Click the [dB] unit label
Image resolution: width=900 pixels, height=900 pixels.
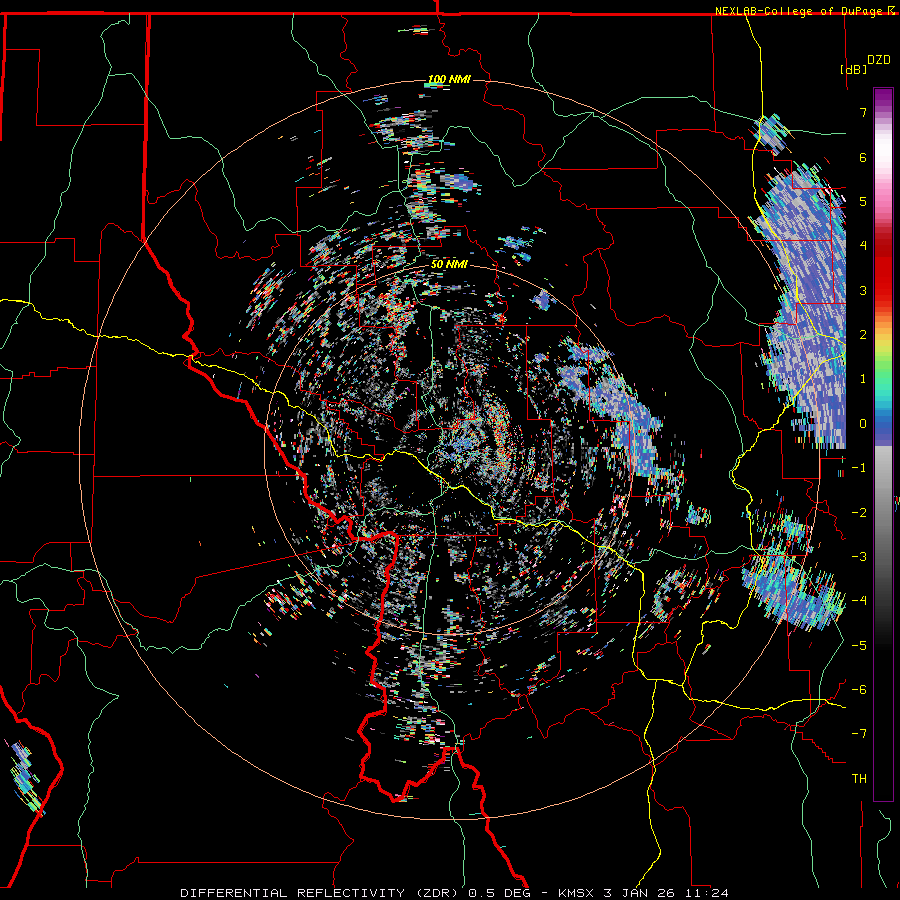point(854,70)
